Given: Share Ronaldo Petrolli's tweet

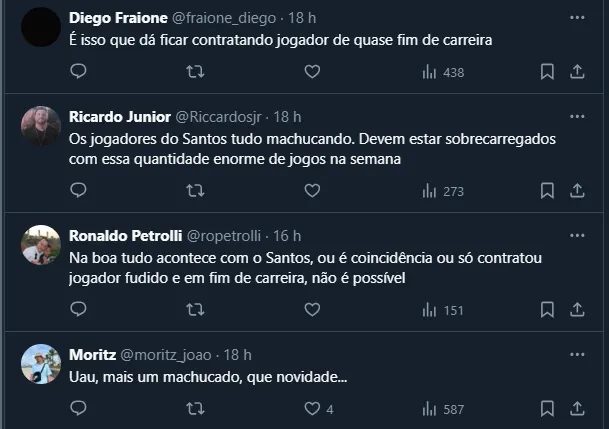Looking at the screenshot, I should [x=577, y=310].
